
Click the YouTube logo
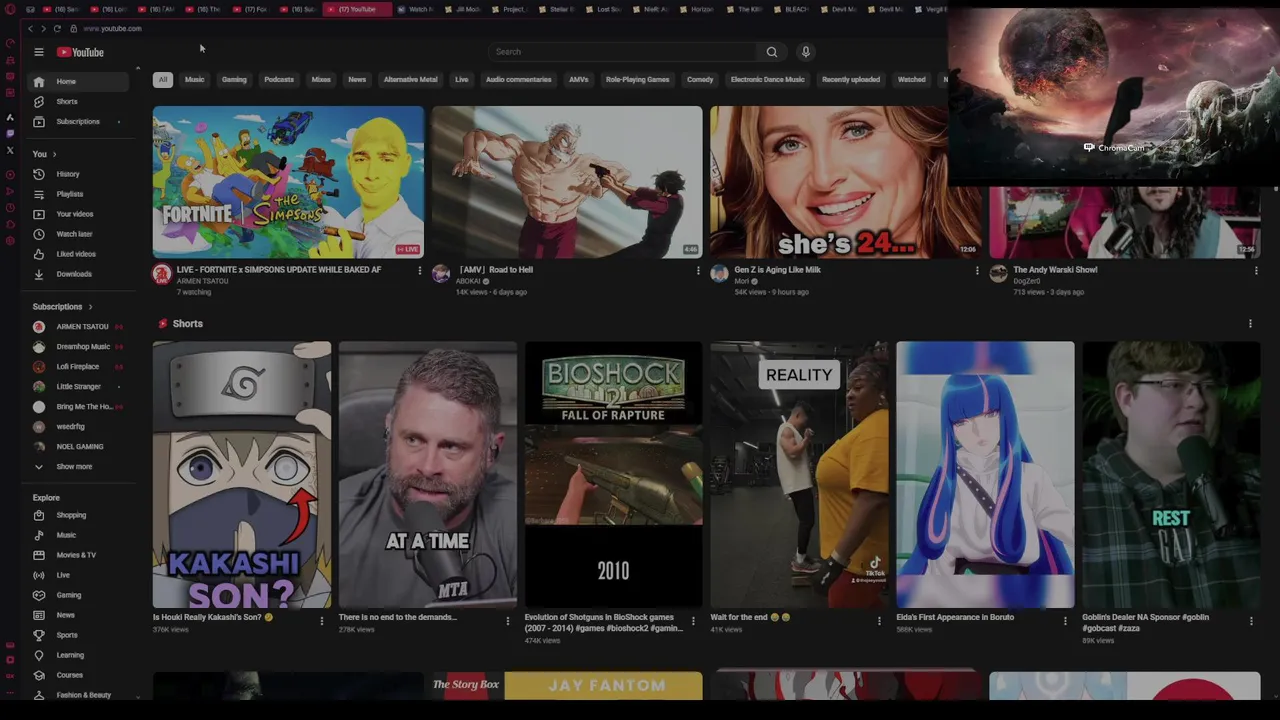pyautogui.click(x=80, y=52)
